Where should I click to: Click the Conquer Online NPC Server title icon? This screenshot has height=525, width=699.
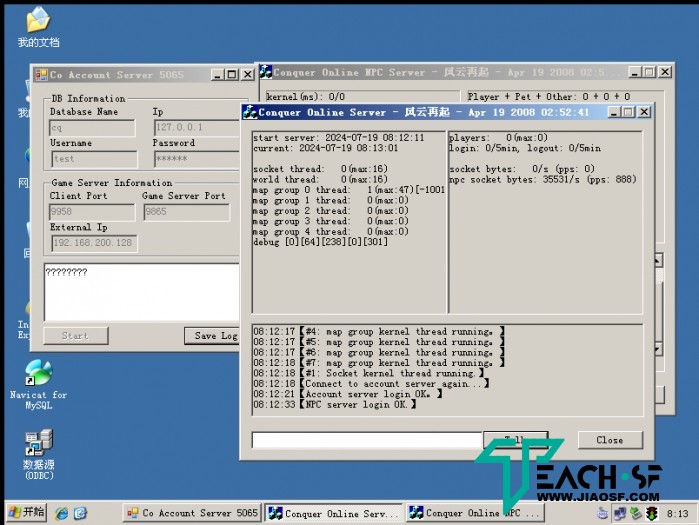(266, 72)
